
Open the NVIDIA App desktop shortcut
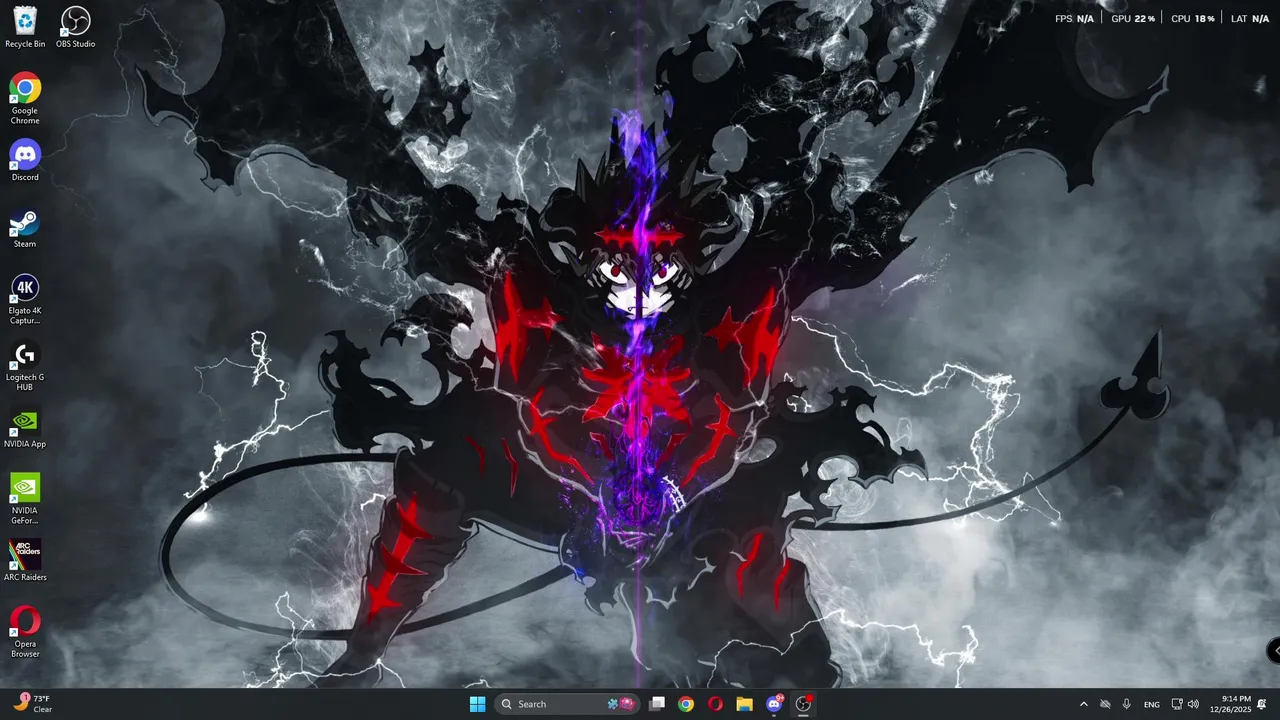(x=25, y=427)
